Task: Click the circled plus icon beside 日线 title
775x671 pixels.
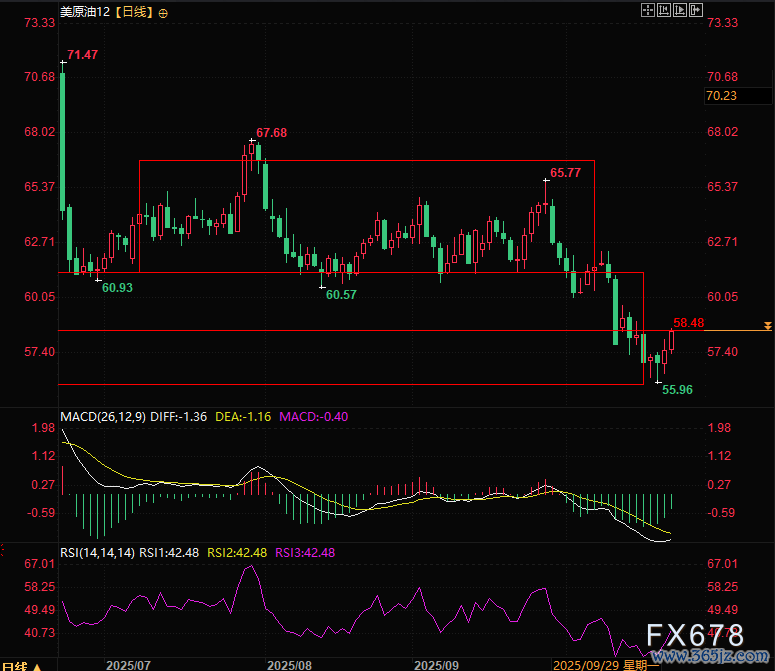Action: tap(163, 14)
